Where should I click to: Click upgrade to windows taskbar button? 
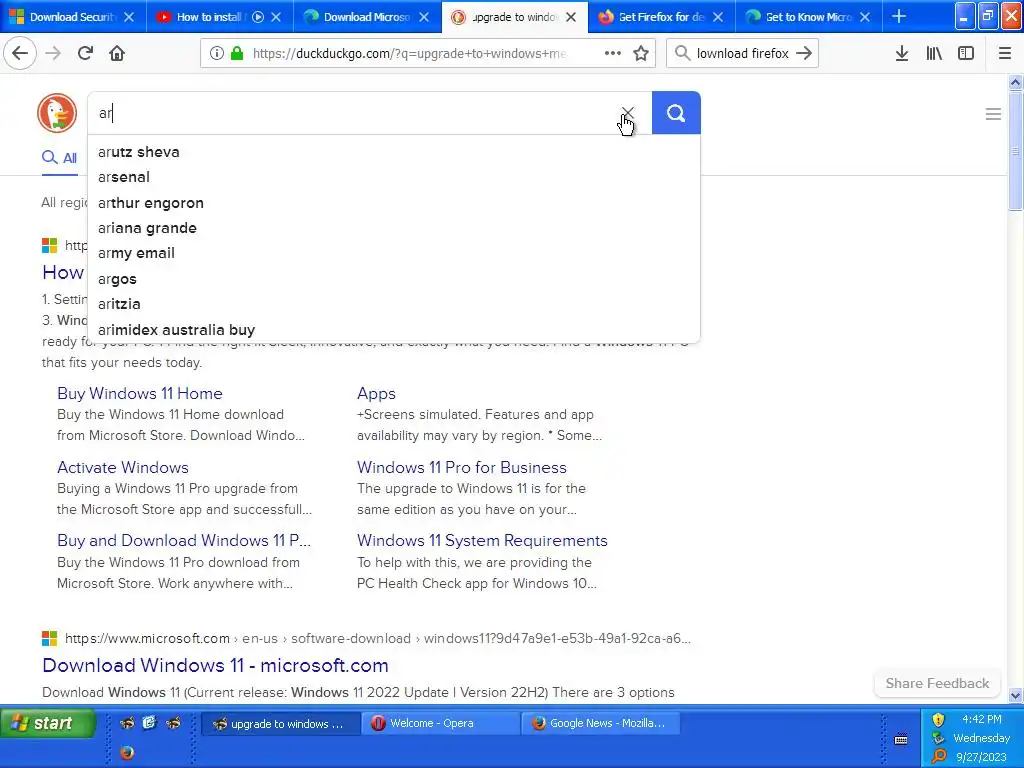pyautogui.click(x=280, y=724)
